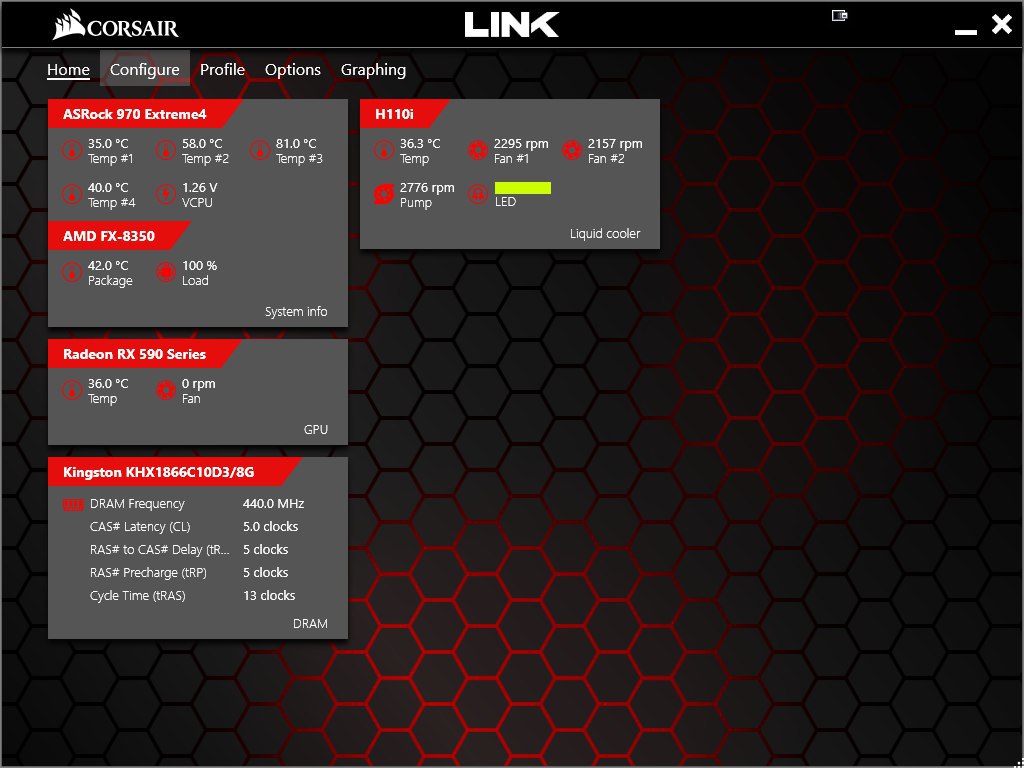Click the 58.0 °C Temp #2 reading
The image size is (1024, 768).
pos(202,144)
